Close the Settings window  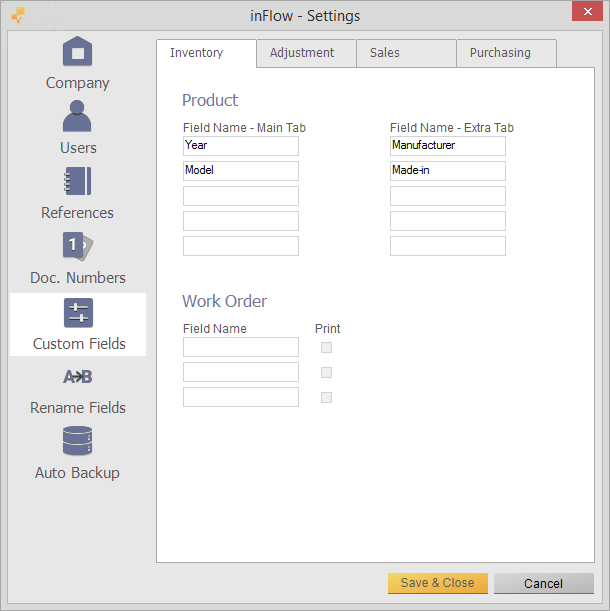tap(587, 11)
